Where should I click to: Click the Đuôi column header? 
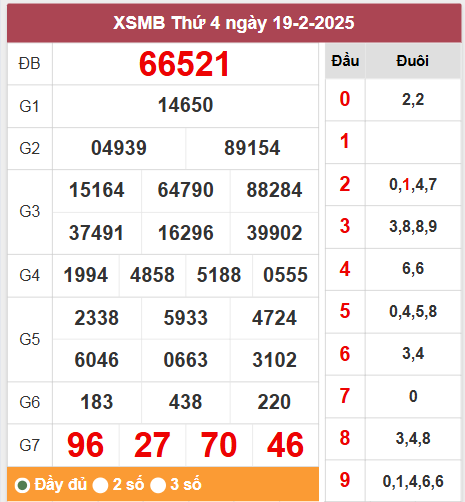413,61
